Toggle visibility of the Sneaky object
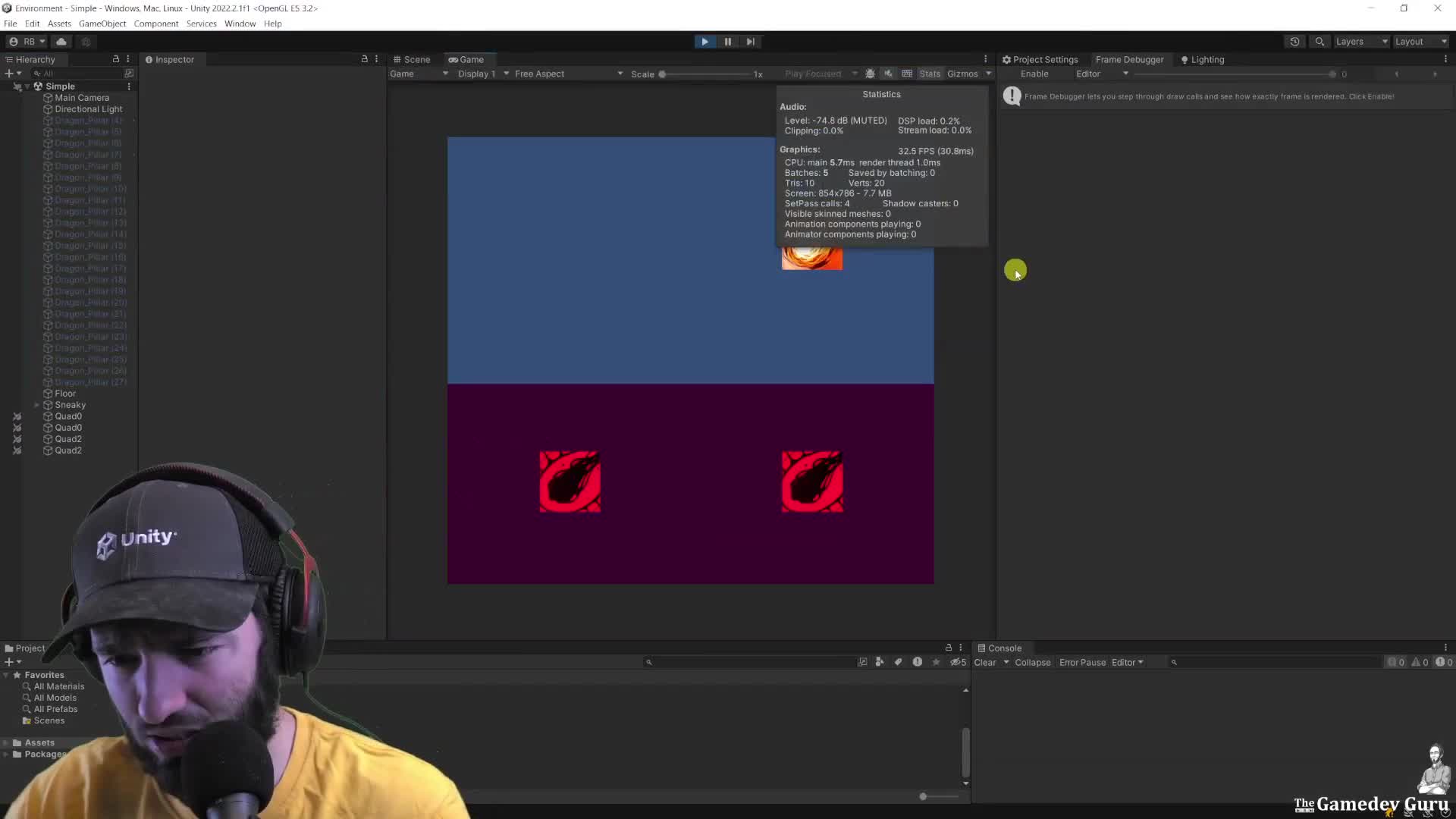Viewport: 1456px width, 819px height. [x=17, y=404]
